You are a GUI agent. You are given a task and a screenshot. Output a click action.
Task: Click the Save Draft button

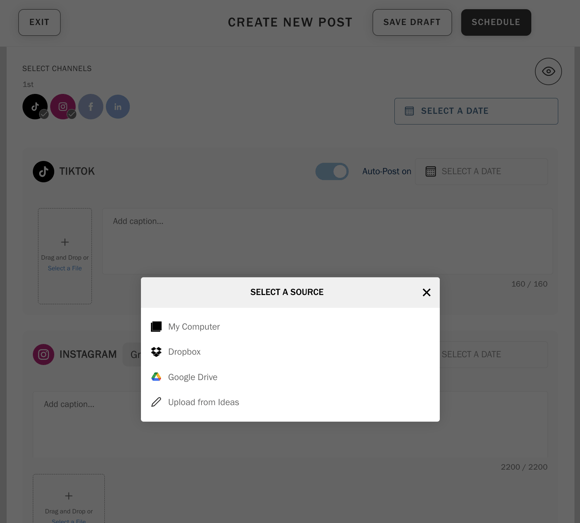pos(412,23)
